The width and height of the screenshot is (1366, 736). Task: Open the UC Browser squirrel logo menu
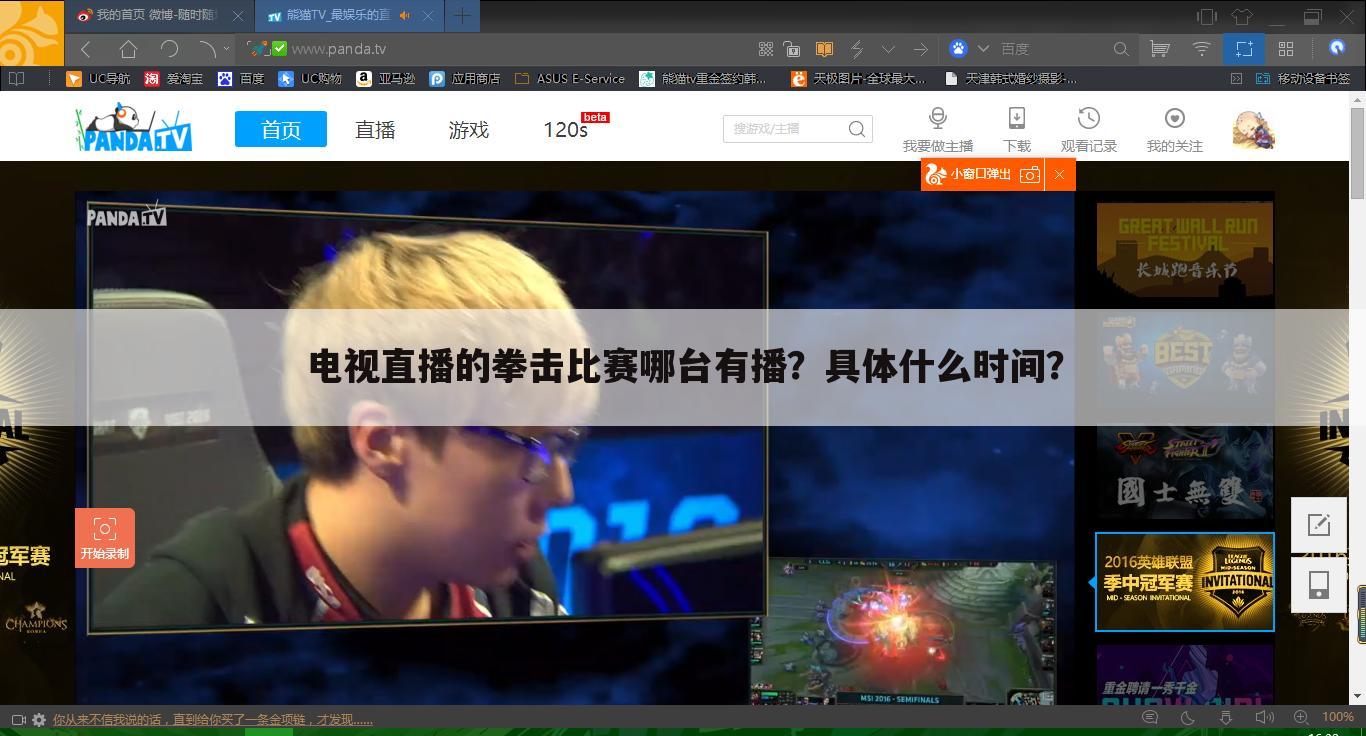31,32
